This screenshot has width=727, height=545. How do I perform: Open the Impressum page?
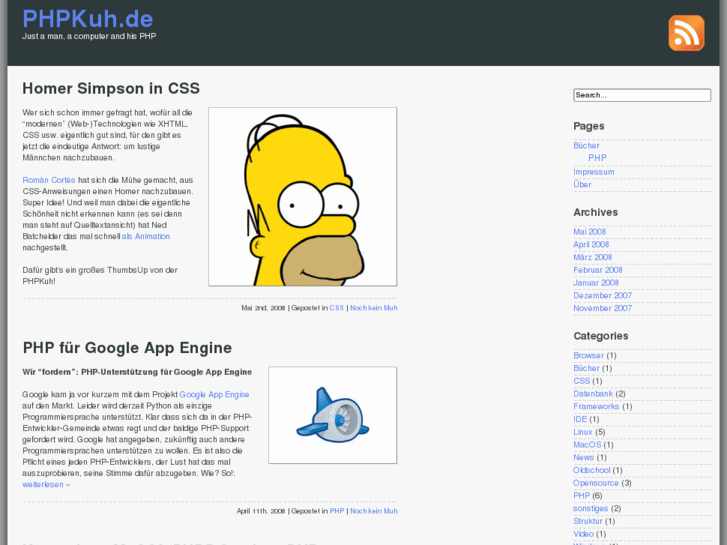(593, 172)
